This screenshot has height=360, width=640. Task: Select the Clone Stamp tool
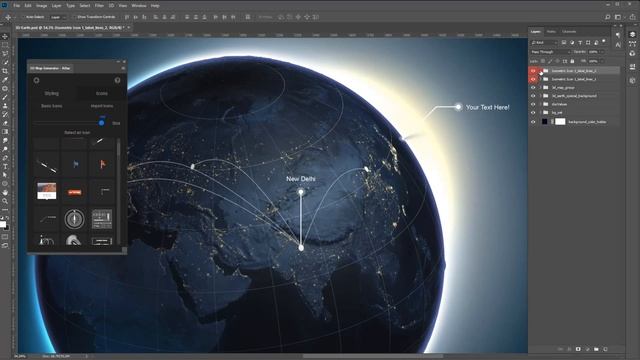tap(5, 106)
